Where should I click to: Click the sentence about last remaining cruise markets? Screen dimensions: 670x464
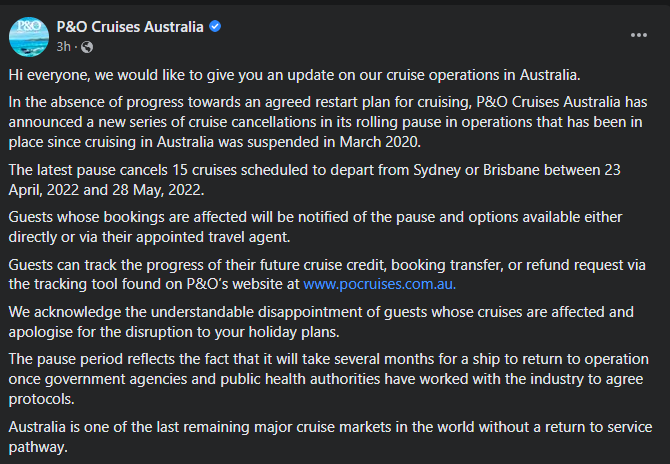[x=330, y=437]
